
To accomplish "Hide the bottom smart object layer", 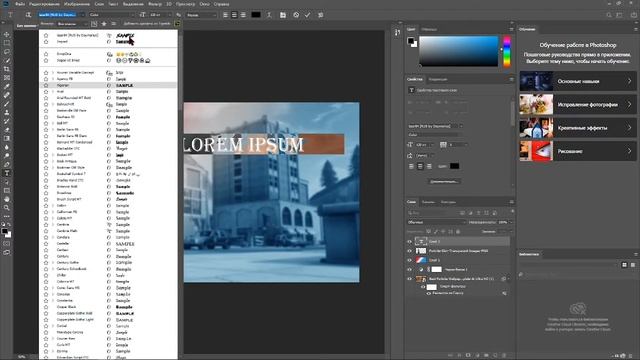I will 409,279.
